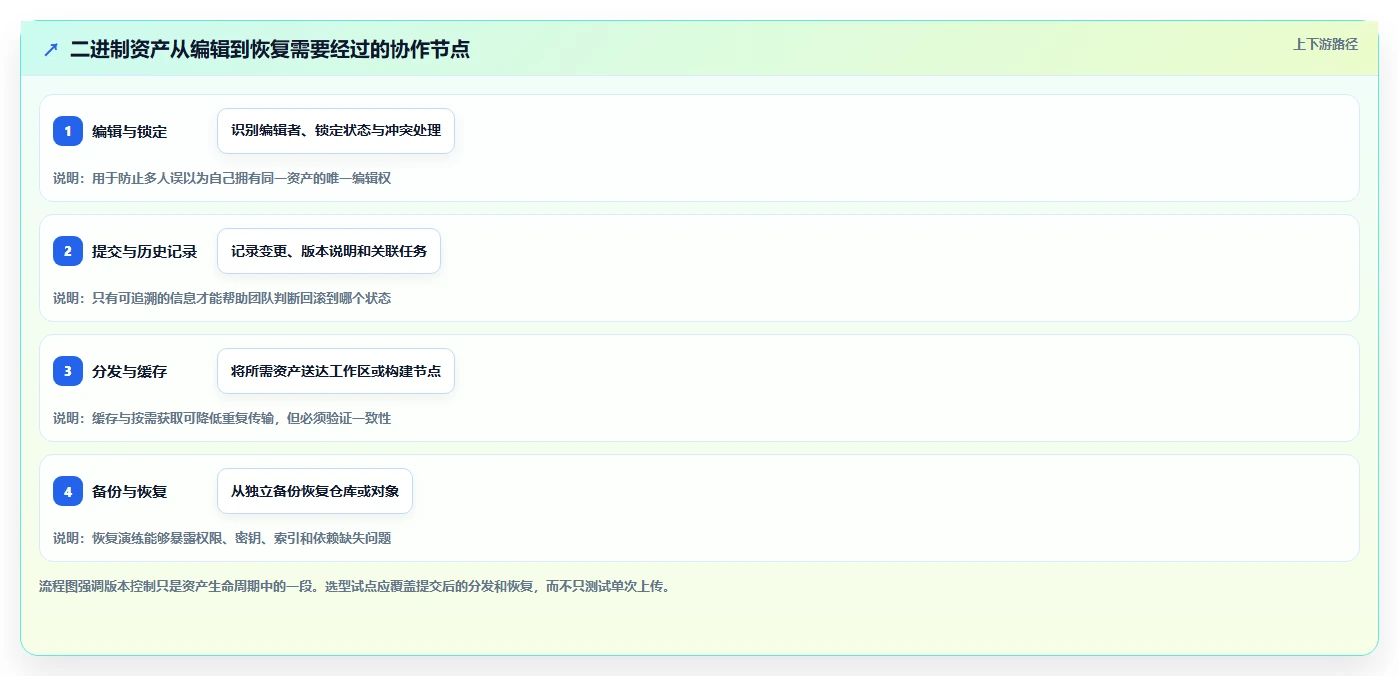Screen dimensions: 1399x676
Task: Click the 上下游路径 label
Action: 1325,44
